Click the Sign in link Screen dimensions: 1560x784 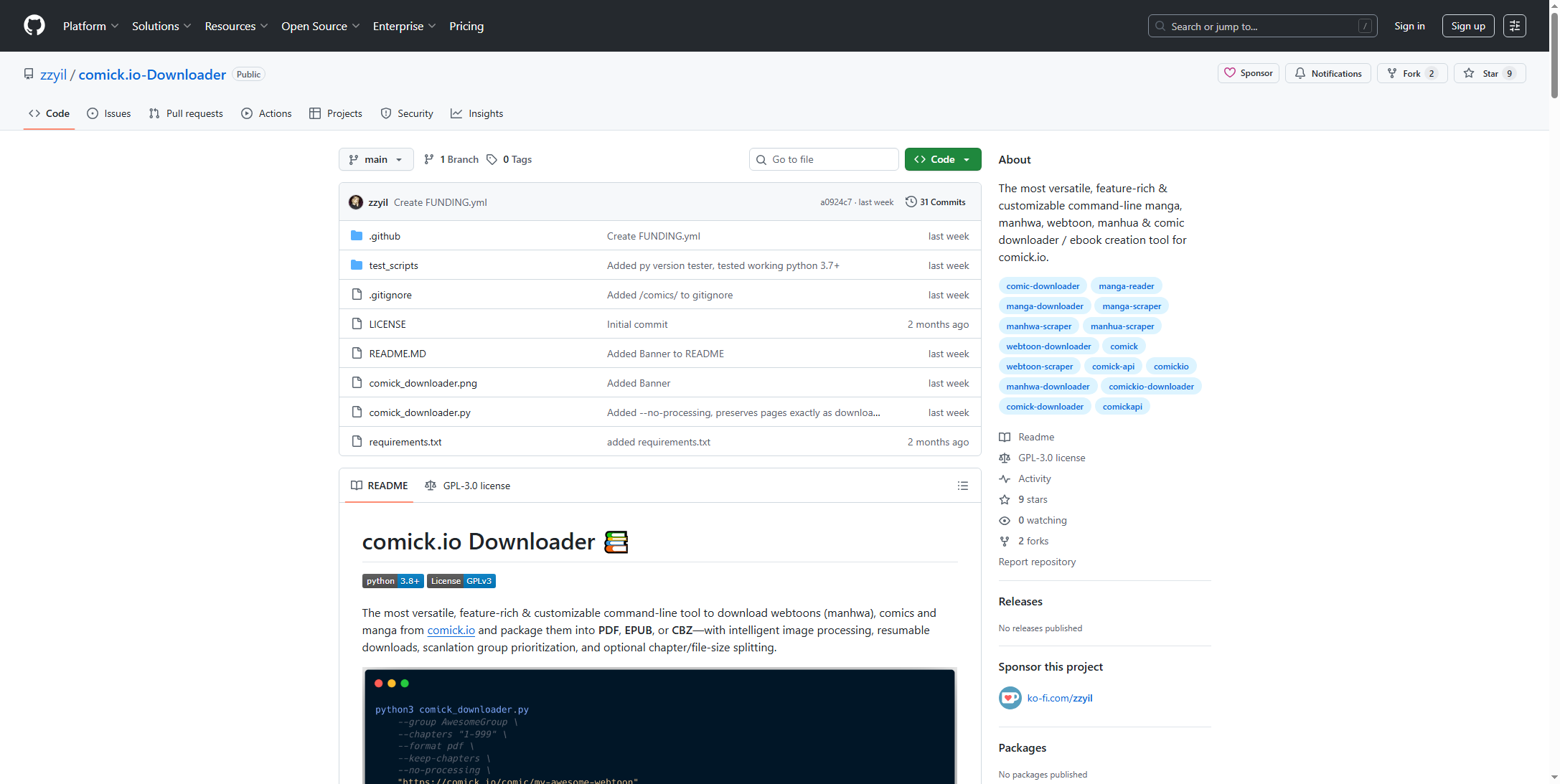1409,26
